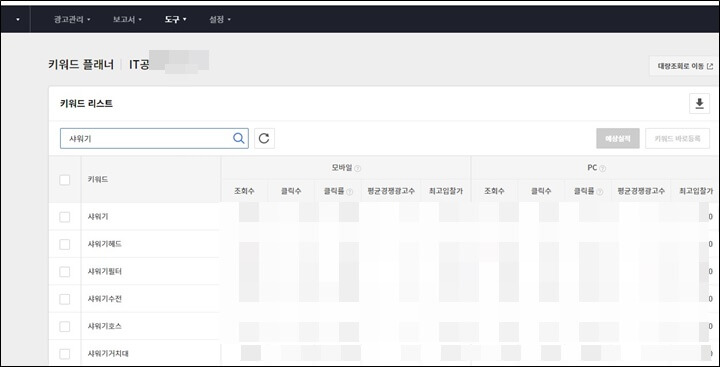Click the 키워드 플래너 page title
This screenshot has height=367, width=720.
(81, 65)
